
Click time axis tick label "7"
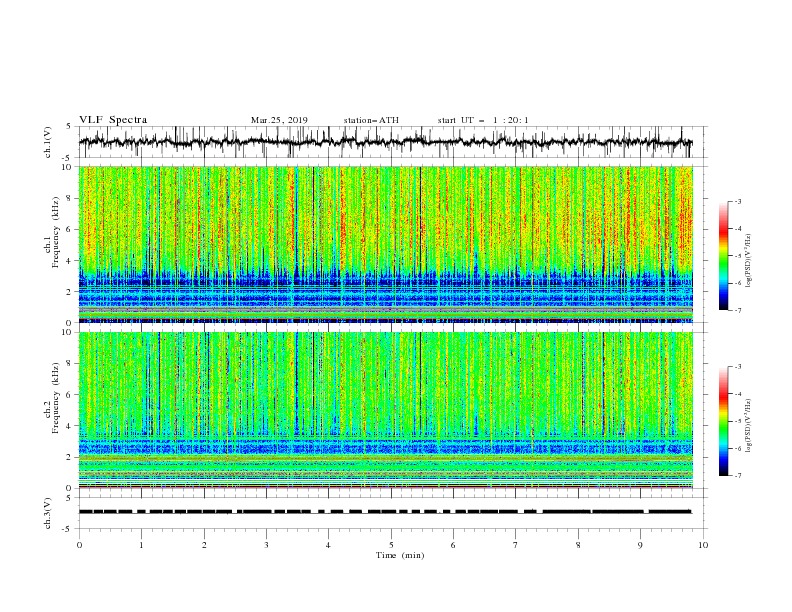click(x=516, y=545)
